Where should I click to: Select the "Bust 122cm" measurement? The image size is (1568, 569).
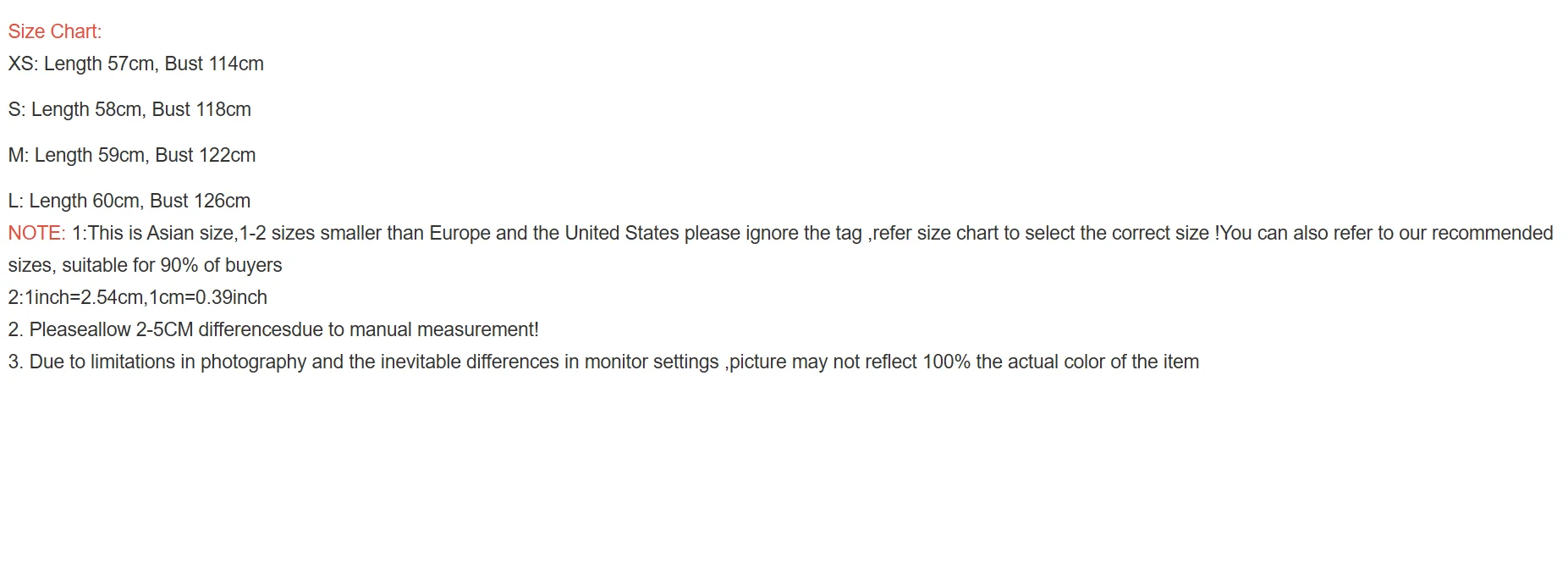click(x=206, y=155)
